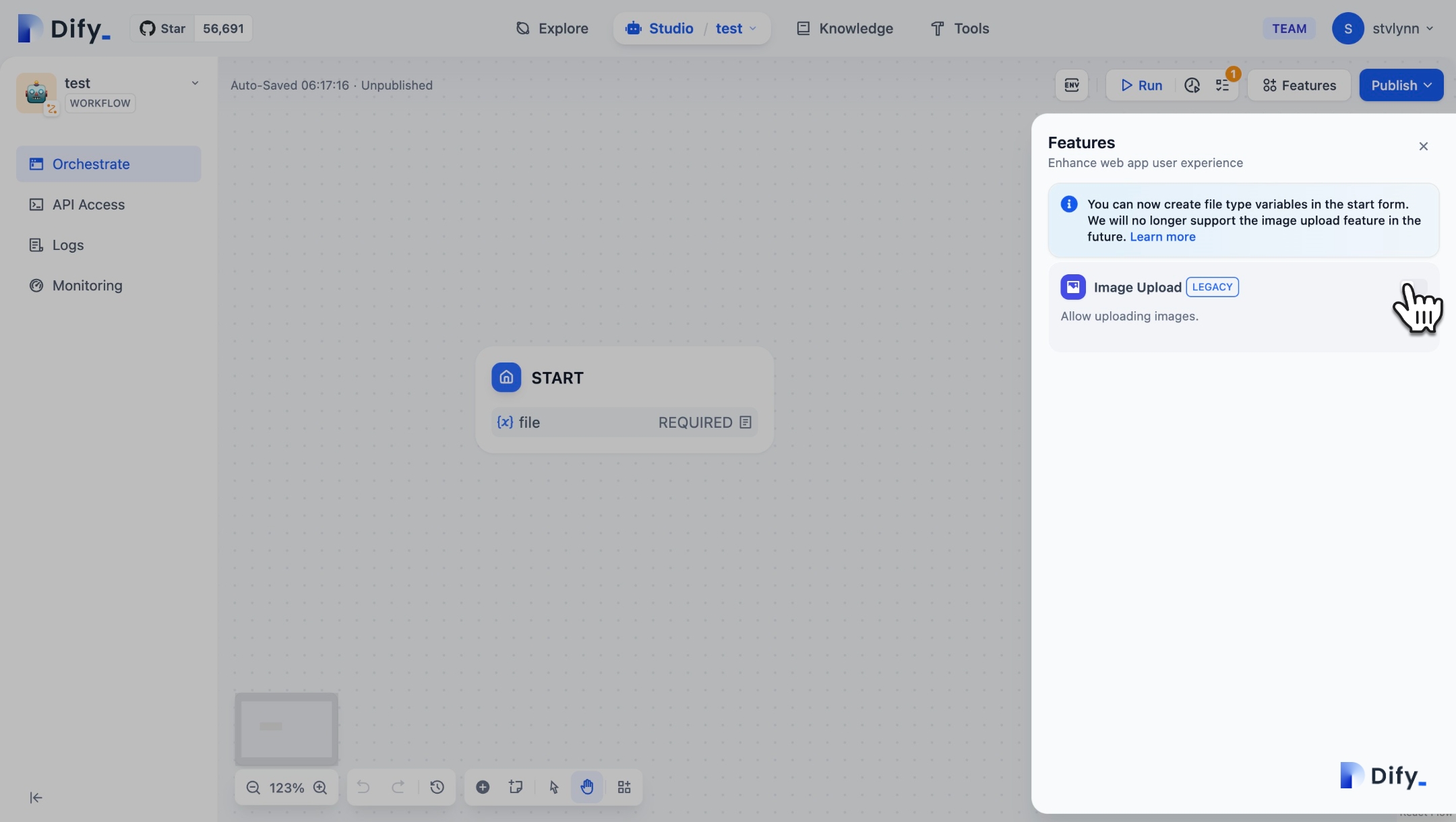Click the organize blocks grid icon
Image resolution: width=1456 pixels, height=822 pixels.
tap(624, 787)
